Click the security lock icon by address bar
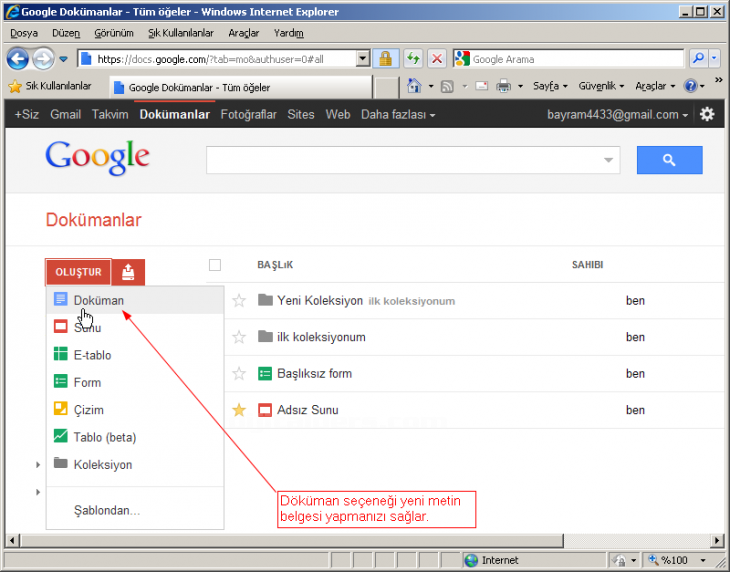This screenshot has width=730, height=572. coord(385,59)
